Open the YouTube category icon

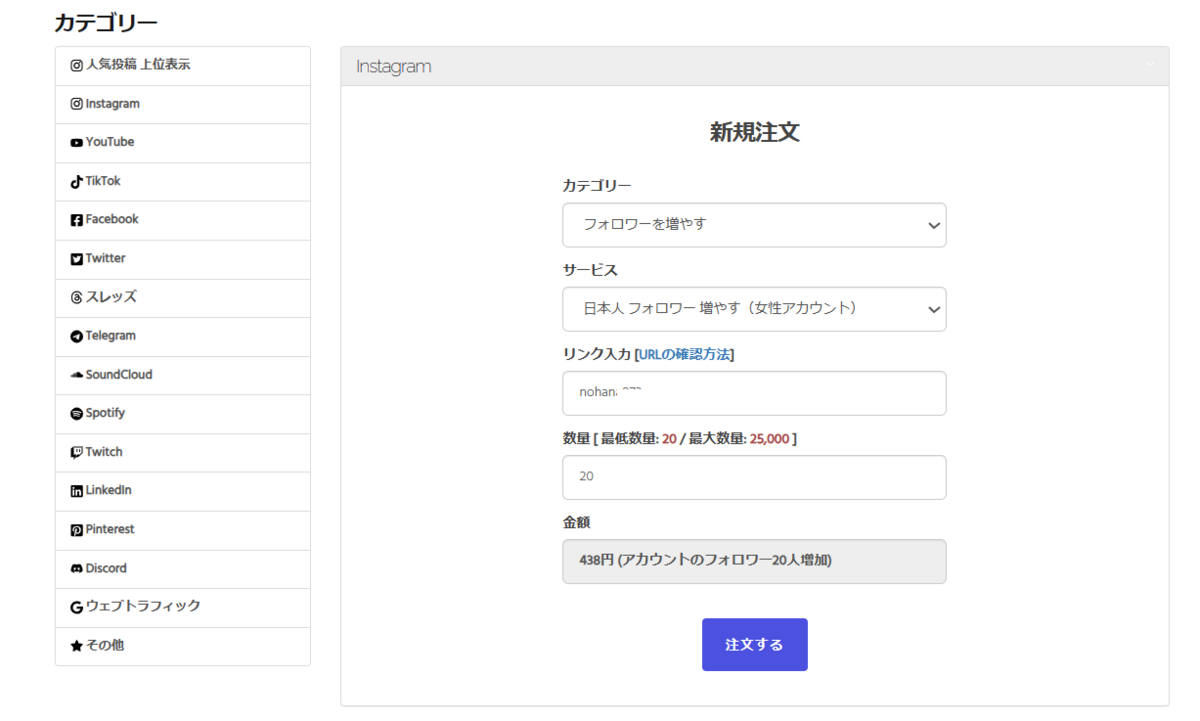[x=77, y=143]
